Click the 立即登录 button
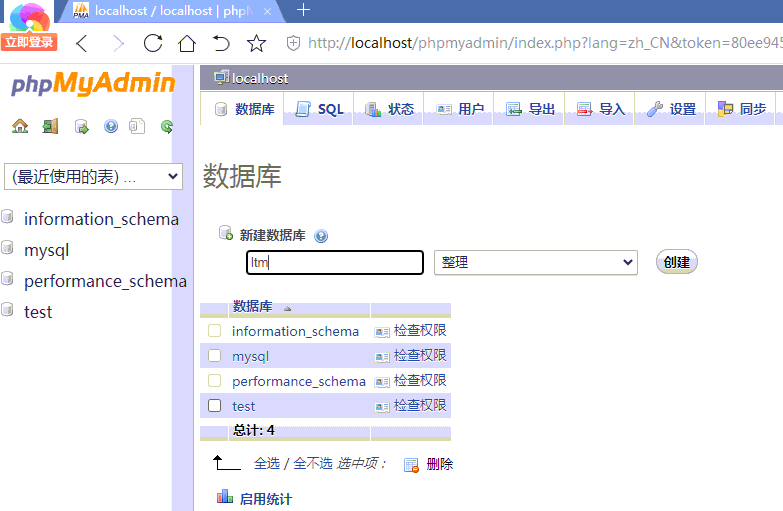Screen dimensions: 783x511 point(29,42)
